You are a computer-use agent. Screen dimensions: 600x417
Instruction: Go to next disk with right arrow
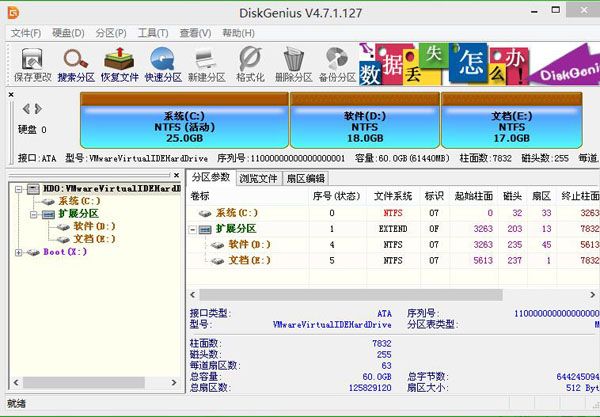pos(38,109)
